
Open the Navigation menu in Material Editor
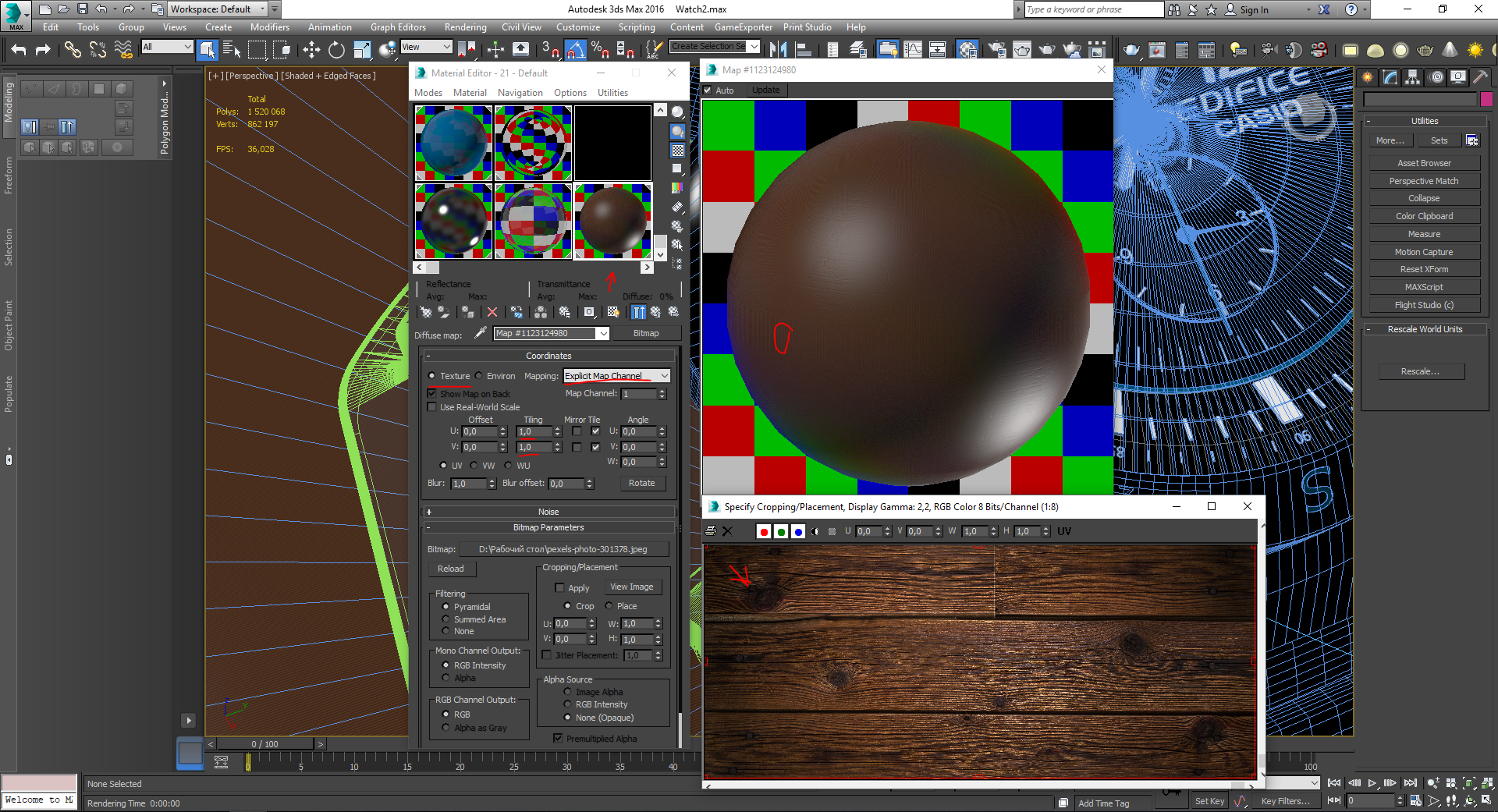click(520, 93)
